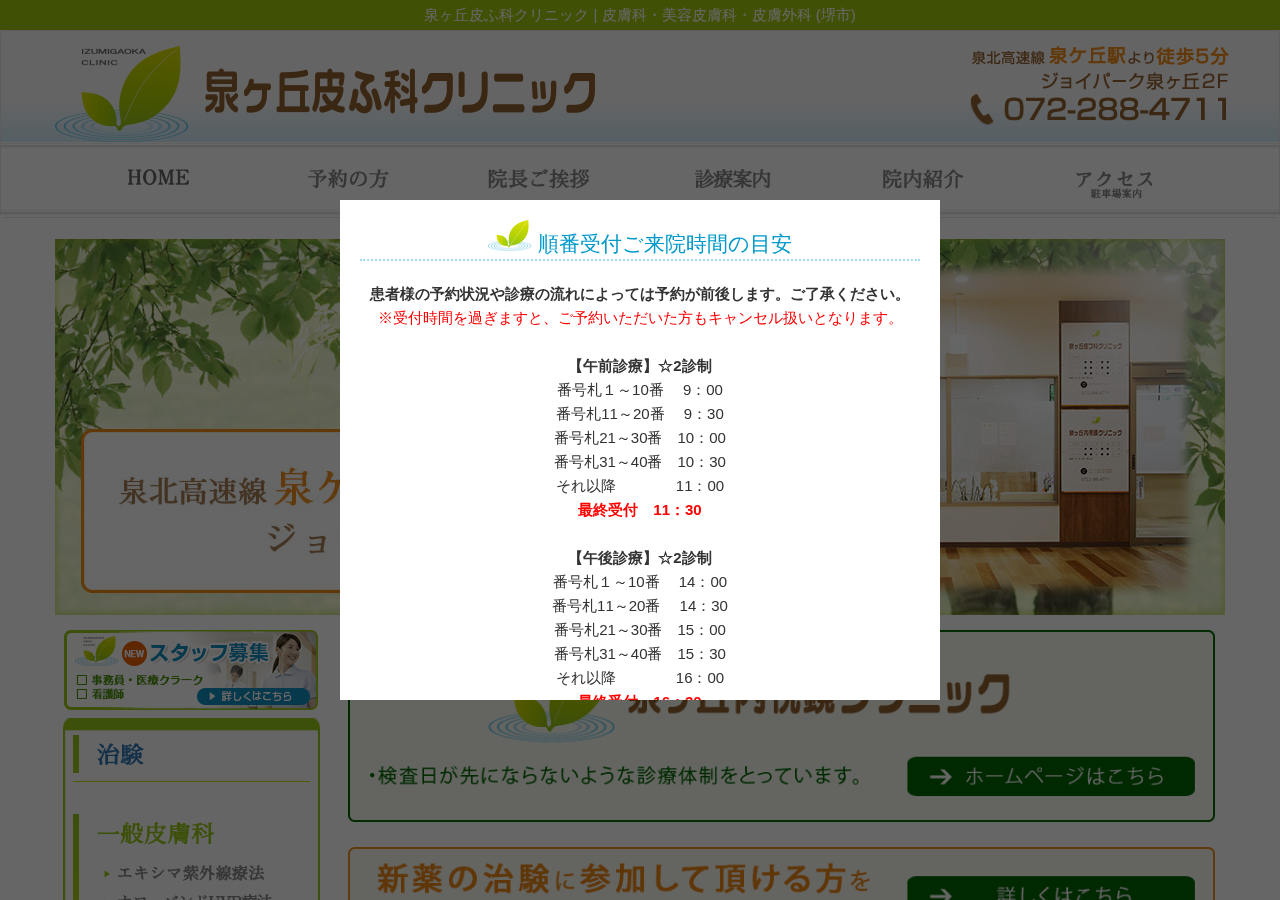1280x900 pixels.
Task: Click the 【午前診療】☆2診制 heading
Action: point(640,366)
